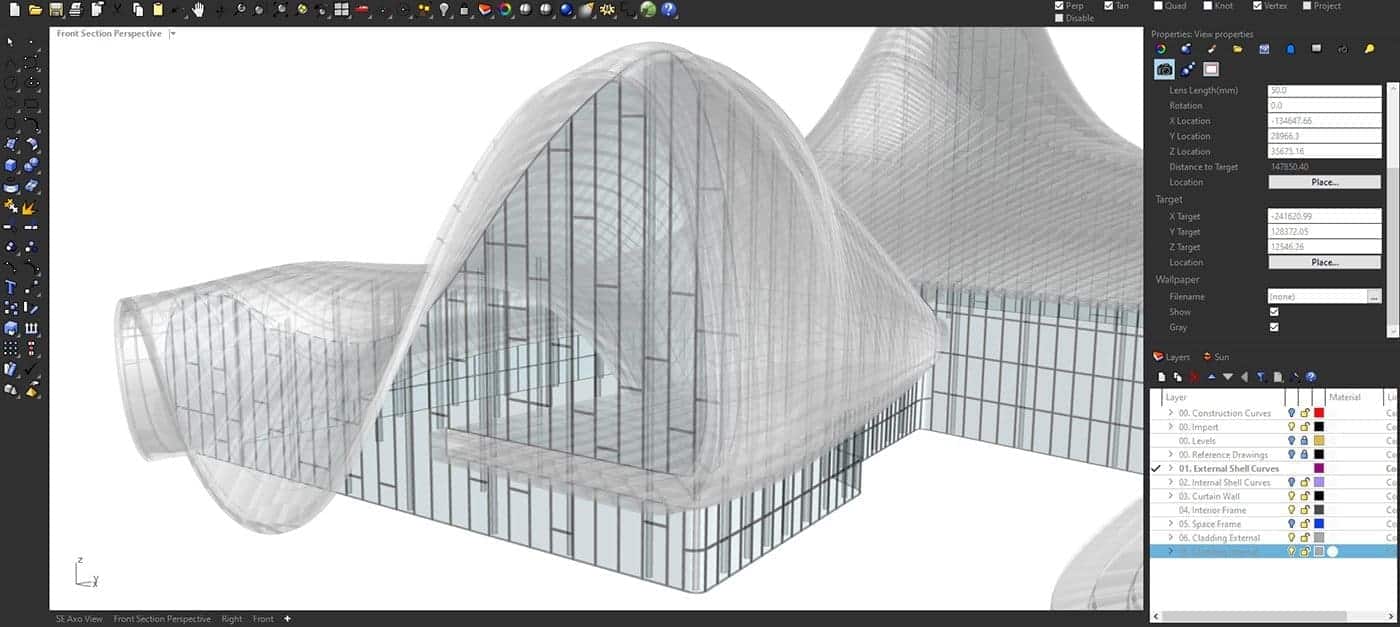Click the Save icon in the top toolbar
The image size is (1400, 627).
tap(57, 10)
